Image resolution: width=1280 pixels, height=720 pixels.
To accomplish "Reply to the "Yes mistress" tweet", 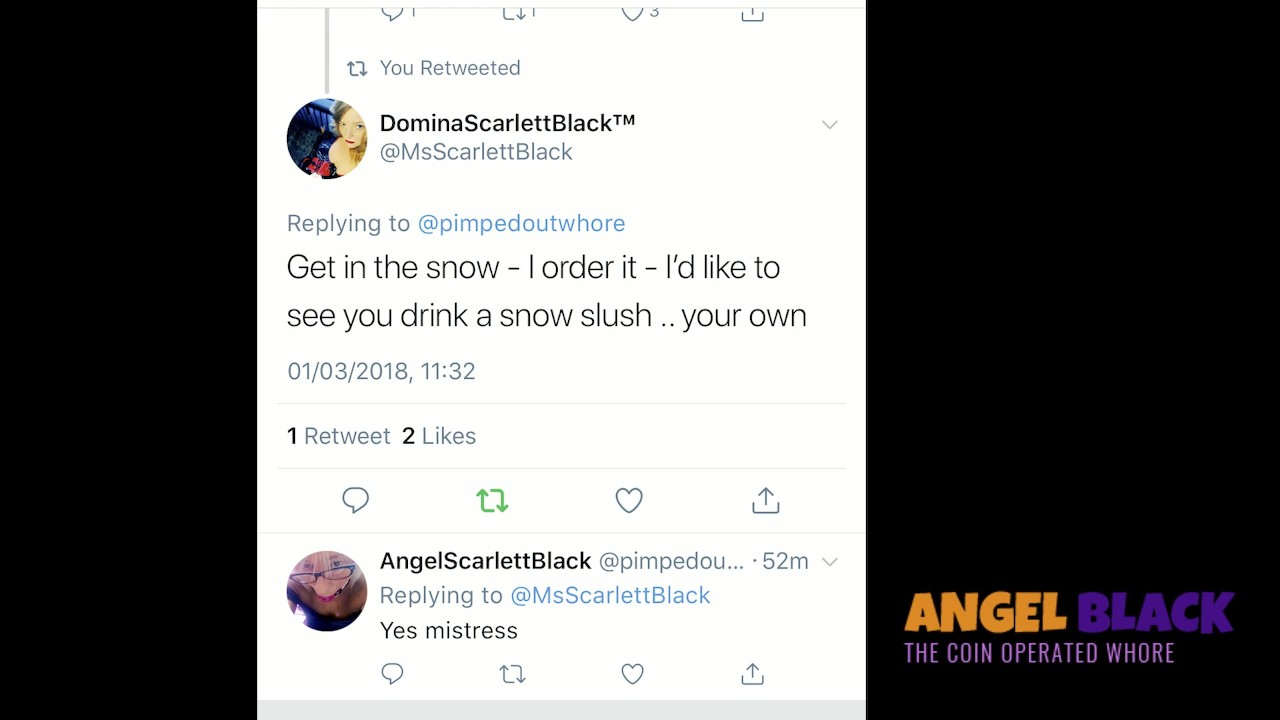I will tap(392, 674).
